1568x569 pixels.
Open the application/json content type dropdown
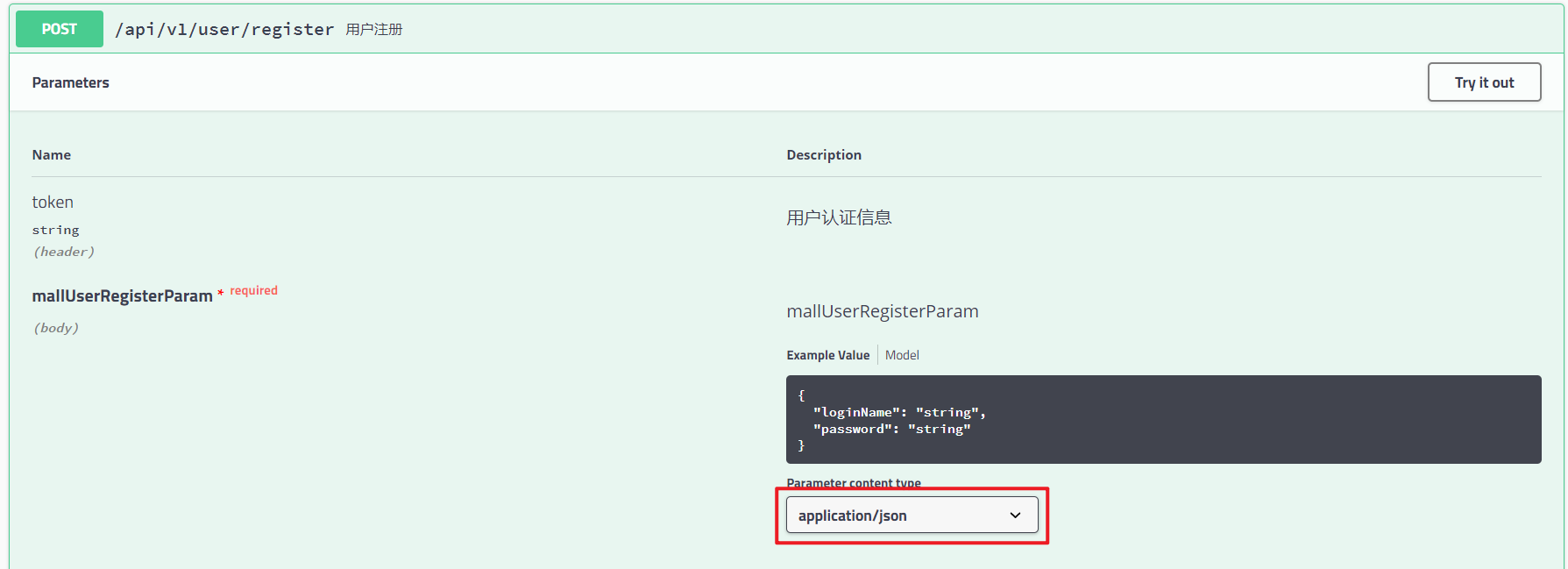point(912,516)
